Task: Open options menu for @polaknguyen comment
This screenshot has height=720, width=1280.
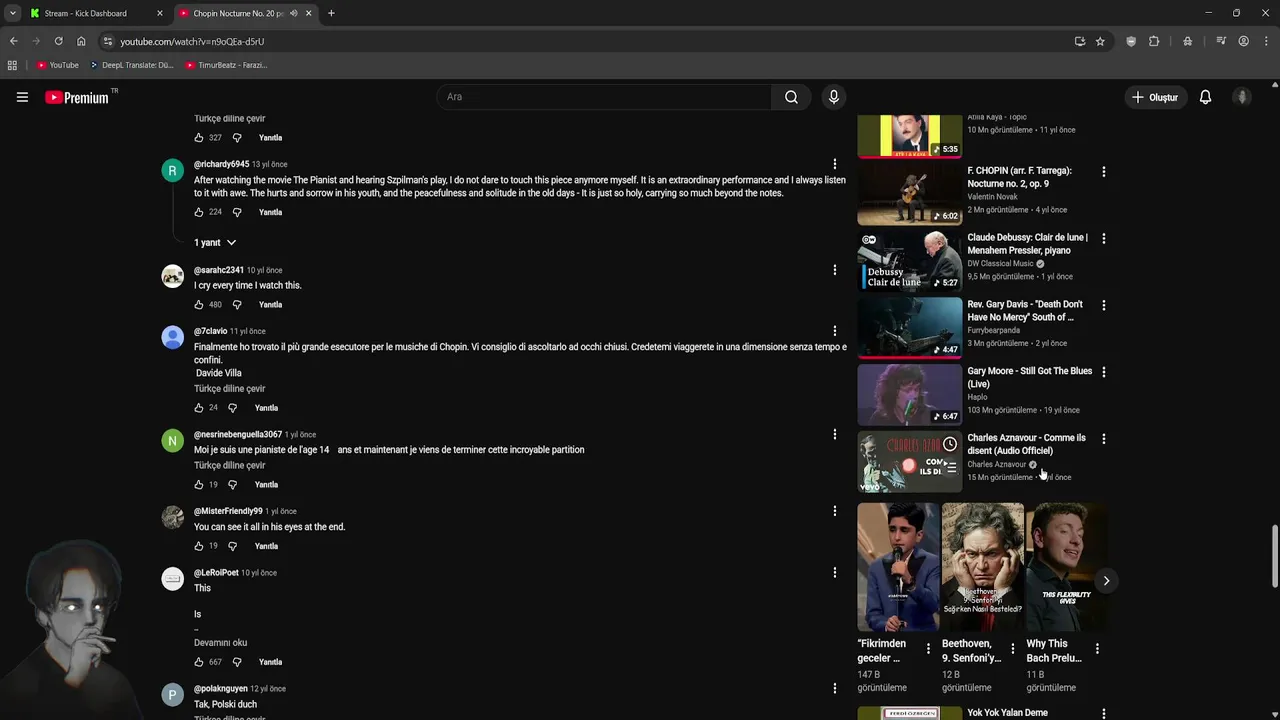Action: [835, 688]
